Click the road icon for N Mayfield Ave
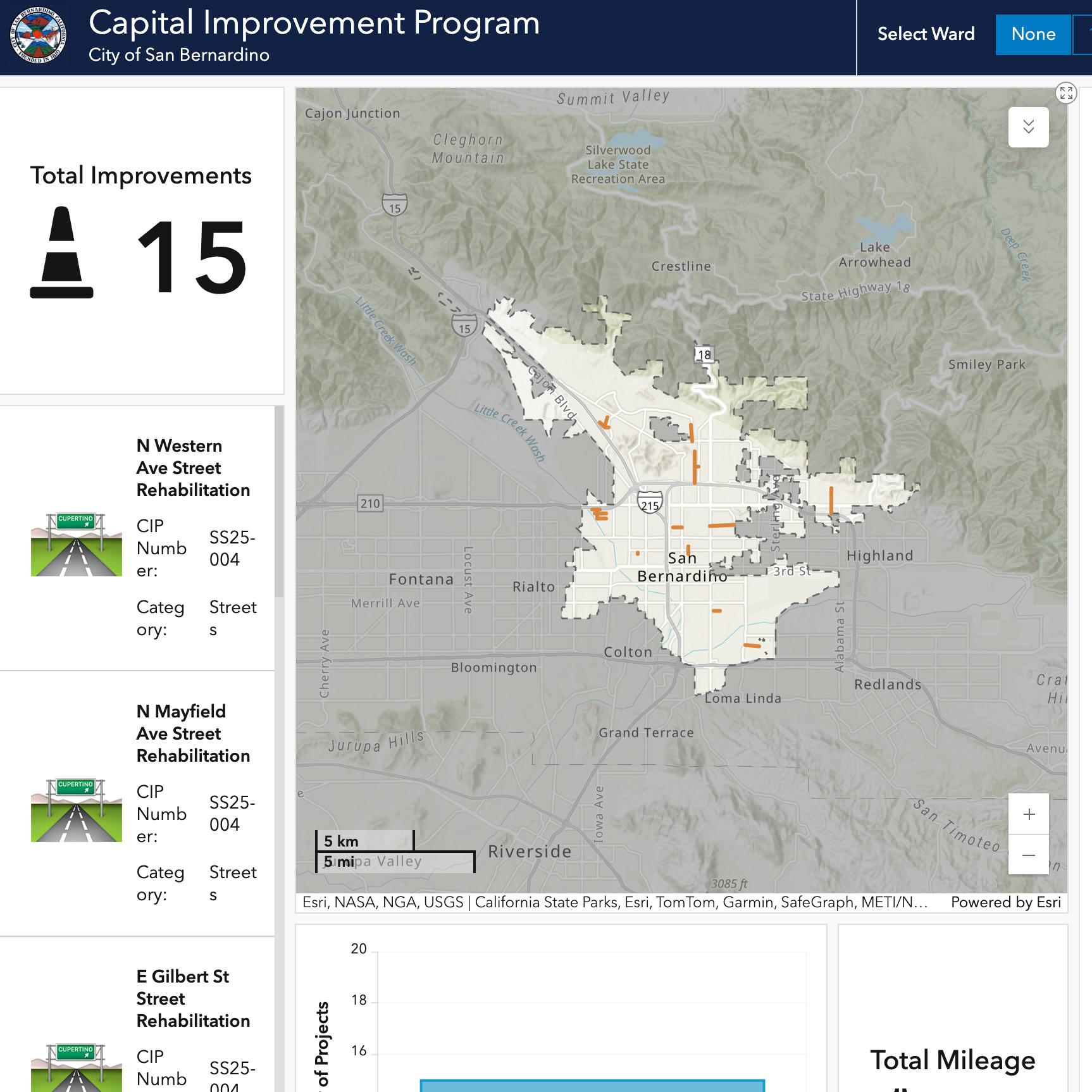1092x1092 pixels. point(77,810)
